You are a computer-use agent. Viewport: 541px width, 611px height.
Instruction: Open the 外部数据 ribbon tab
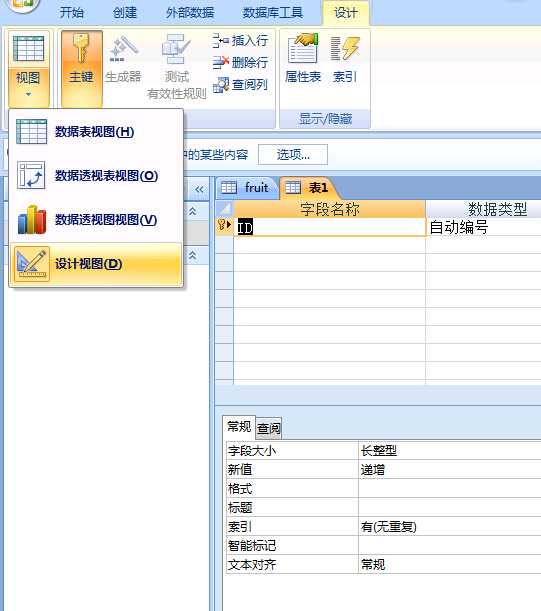(x=190, y=12)
